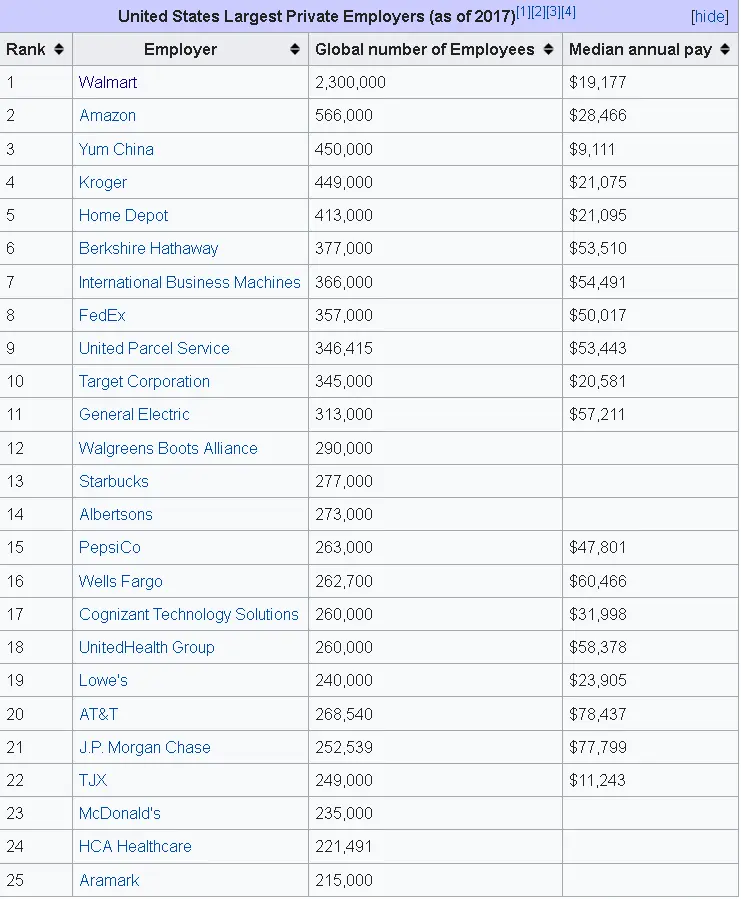Open citation reference 1
The image size is (741, 900).
(523, 12)
